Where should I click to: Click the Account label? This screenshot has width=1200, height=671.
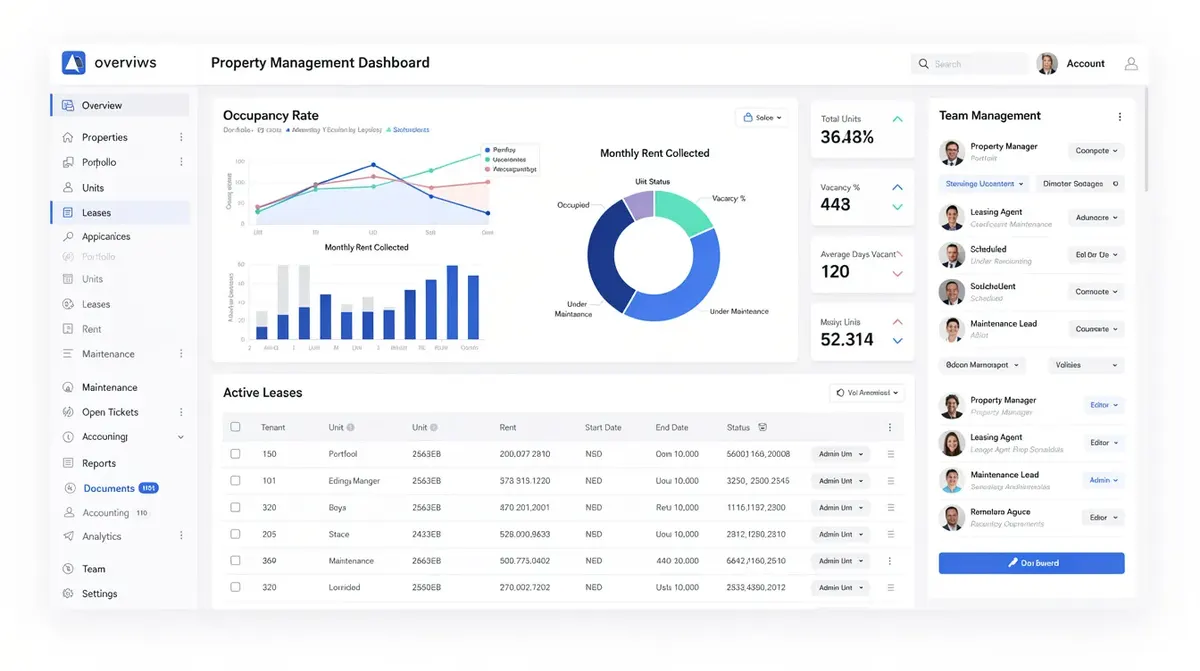click(1085, 64)
